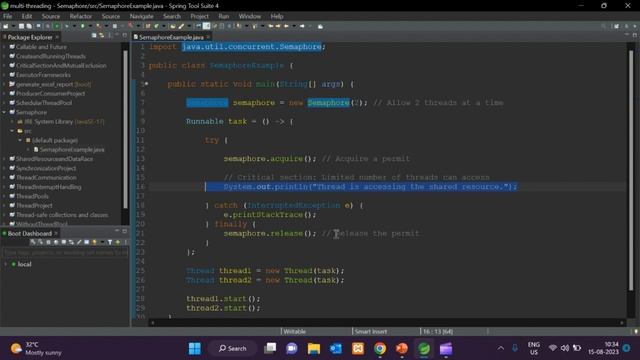This screenshot has height=360, width=640.
Task: Open the Window menu
Action: tap(249, 16)
